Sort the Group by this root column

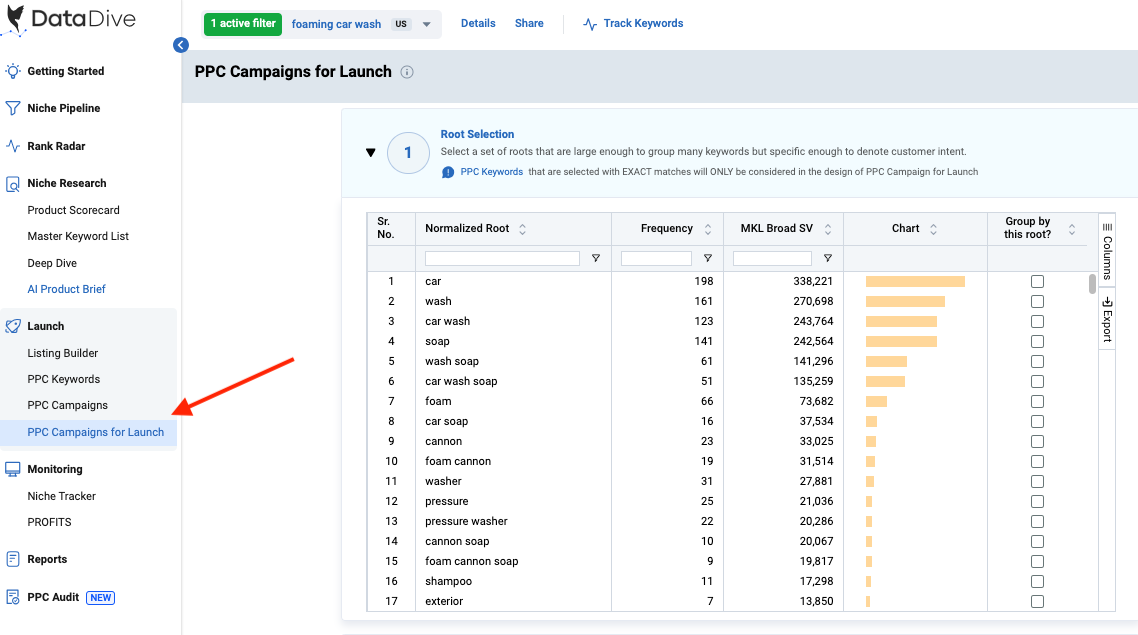pyautogui.click(x=1072, y=229)
